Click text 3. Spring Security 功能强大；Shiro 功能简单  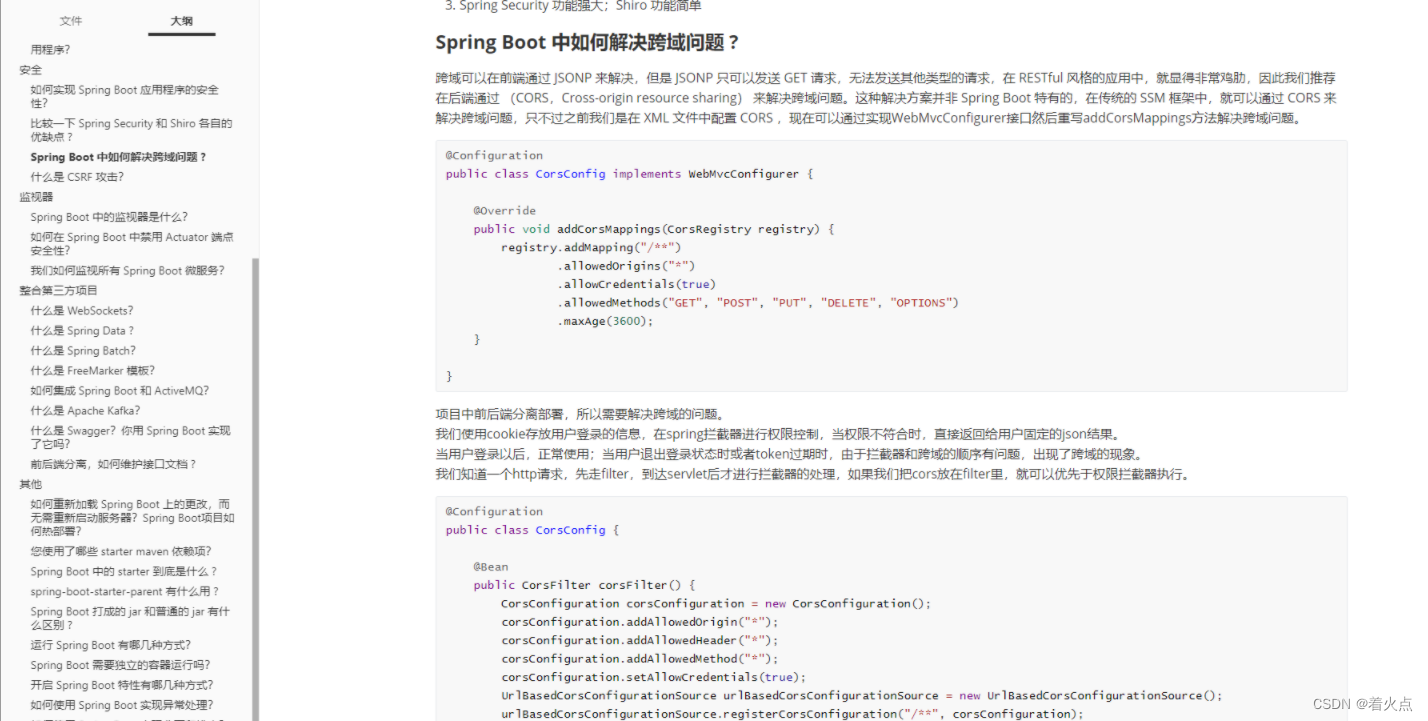[x=573, y=6]
